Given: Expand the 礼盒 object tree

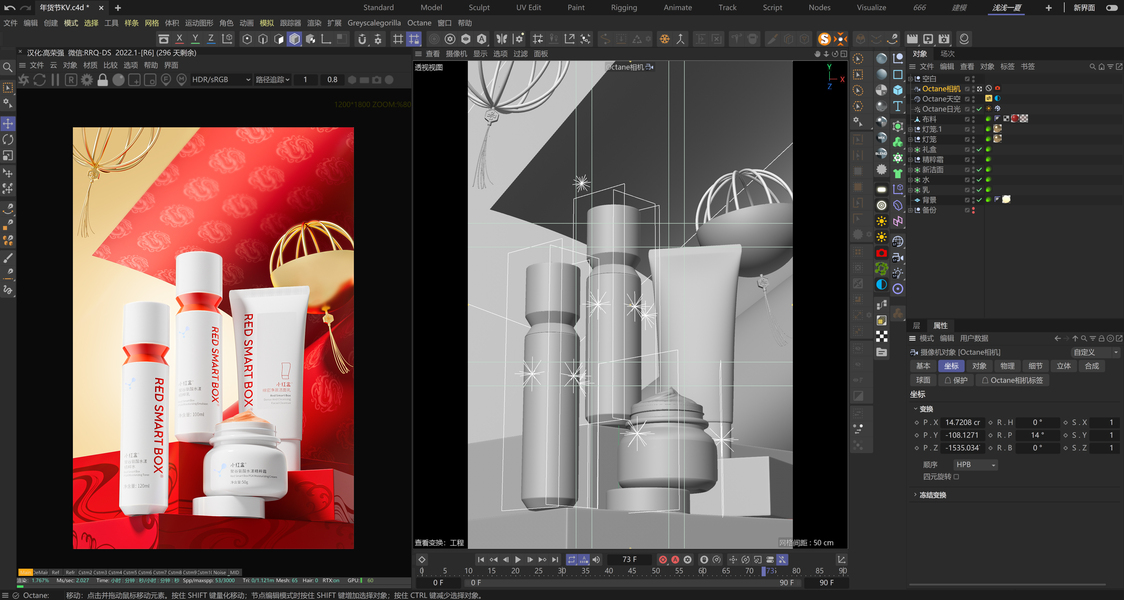Looking at the screenshot, I should 911,149.
